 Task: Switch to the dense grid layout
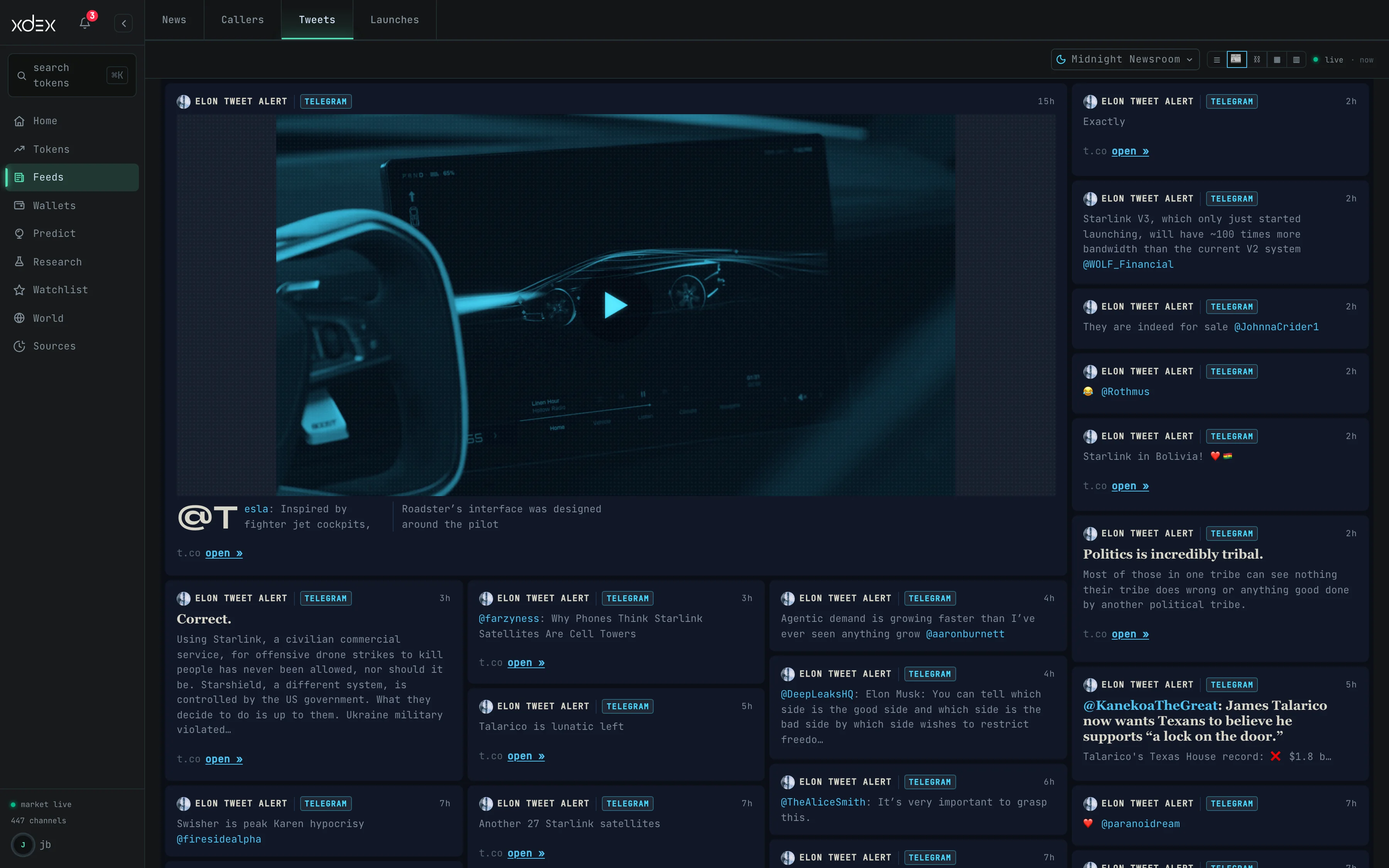pyautogui.click(x=1276, y=60)
